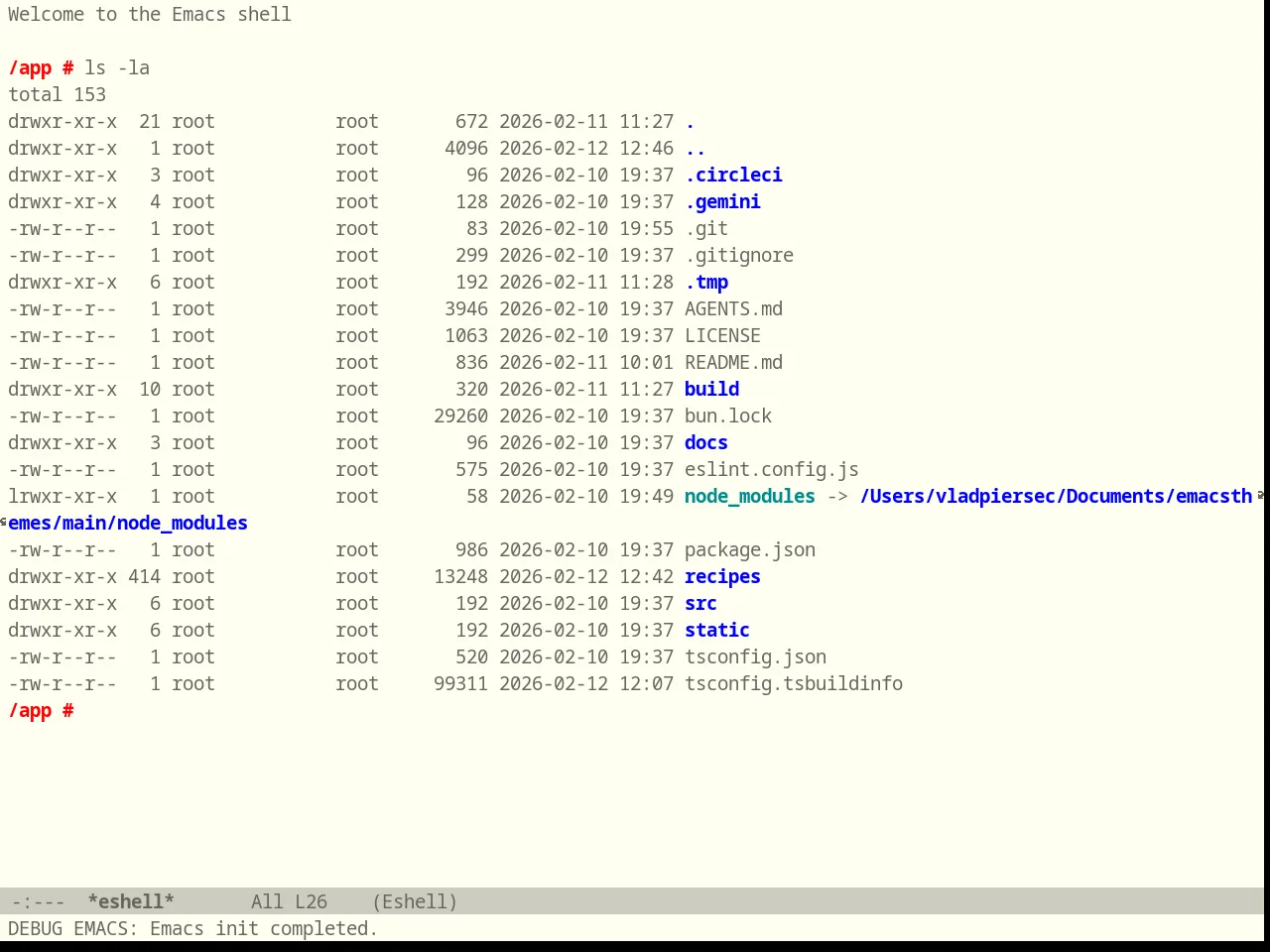Click the 12:42 timestamp for recipes
Screen dimensions: 1270x952
click(x=646, y=577)
